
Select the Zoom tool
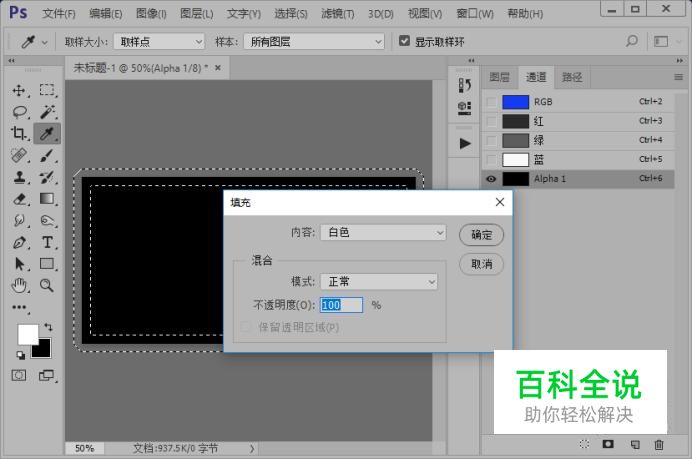[47, 286]
